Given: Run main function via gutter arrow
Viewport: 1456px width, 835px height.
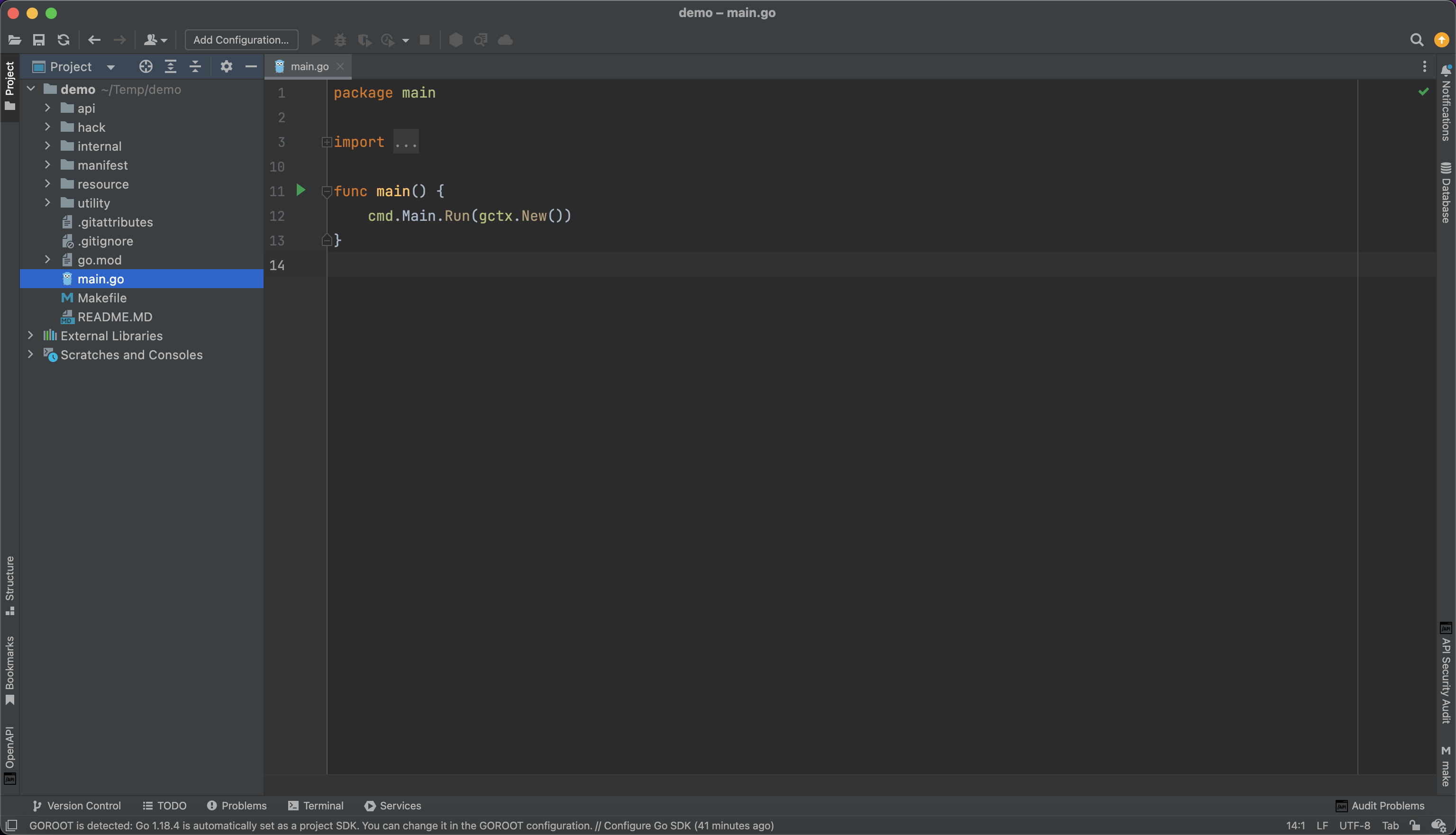Looking at the screenshot, I should [x=300, y=190].
